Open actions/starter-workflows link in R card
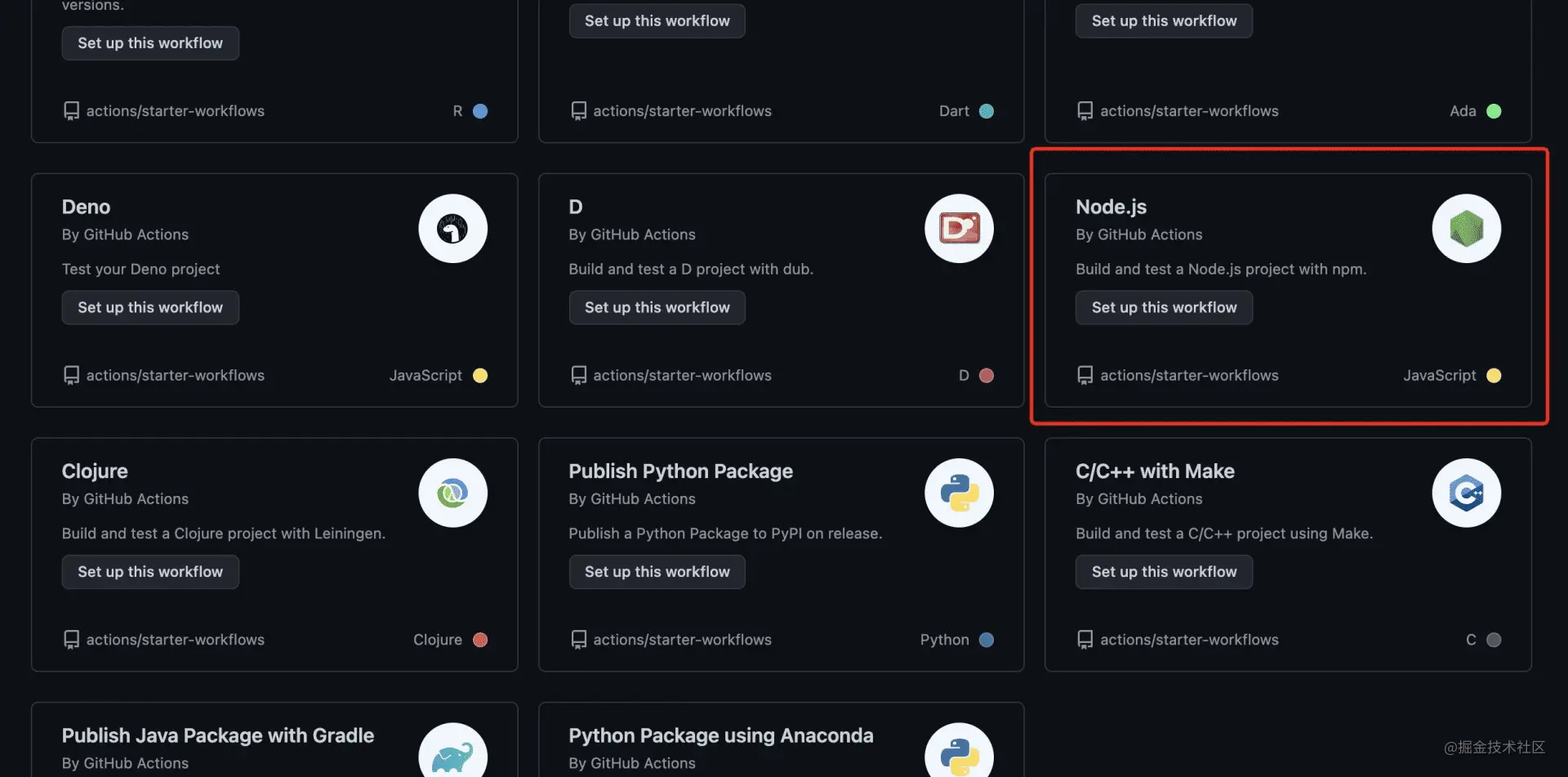 [x=176, y=111]
